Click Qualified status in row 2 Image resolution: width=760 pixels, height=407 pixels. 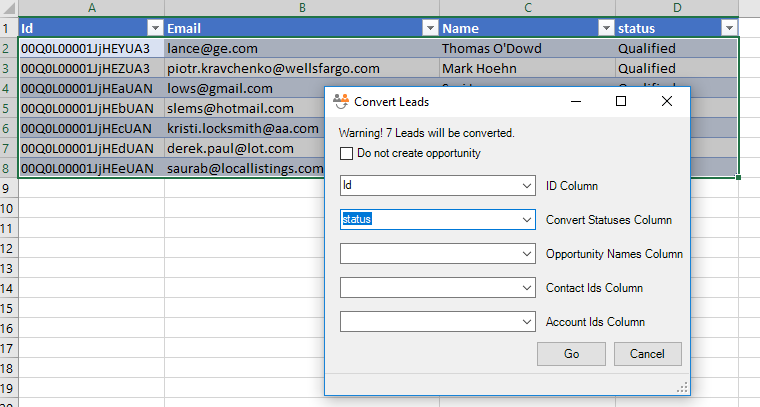click(x=677, y=48)
